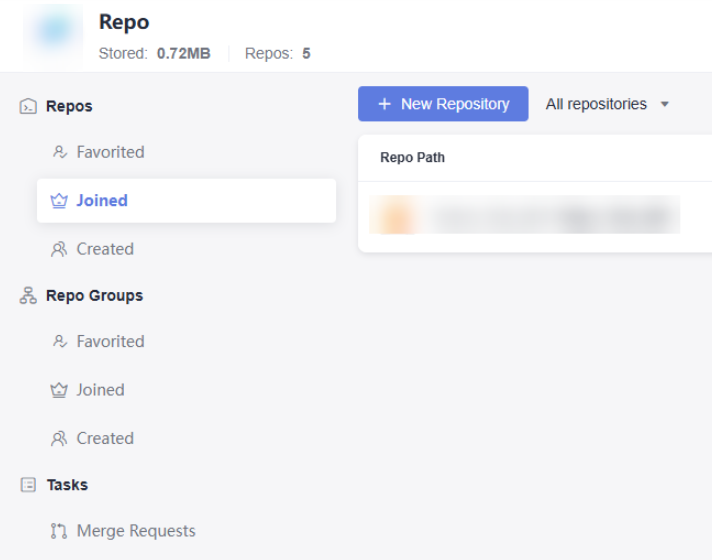Click the All repositories dropdown arrow
The image size is (712, 560).
pyautogui.click(x=665, y=104)
